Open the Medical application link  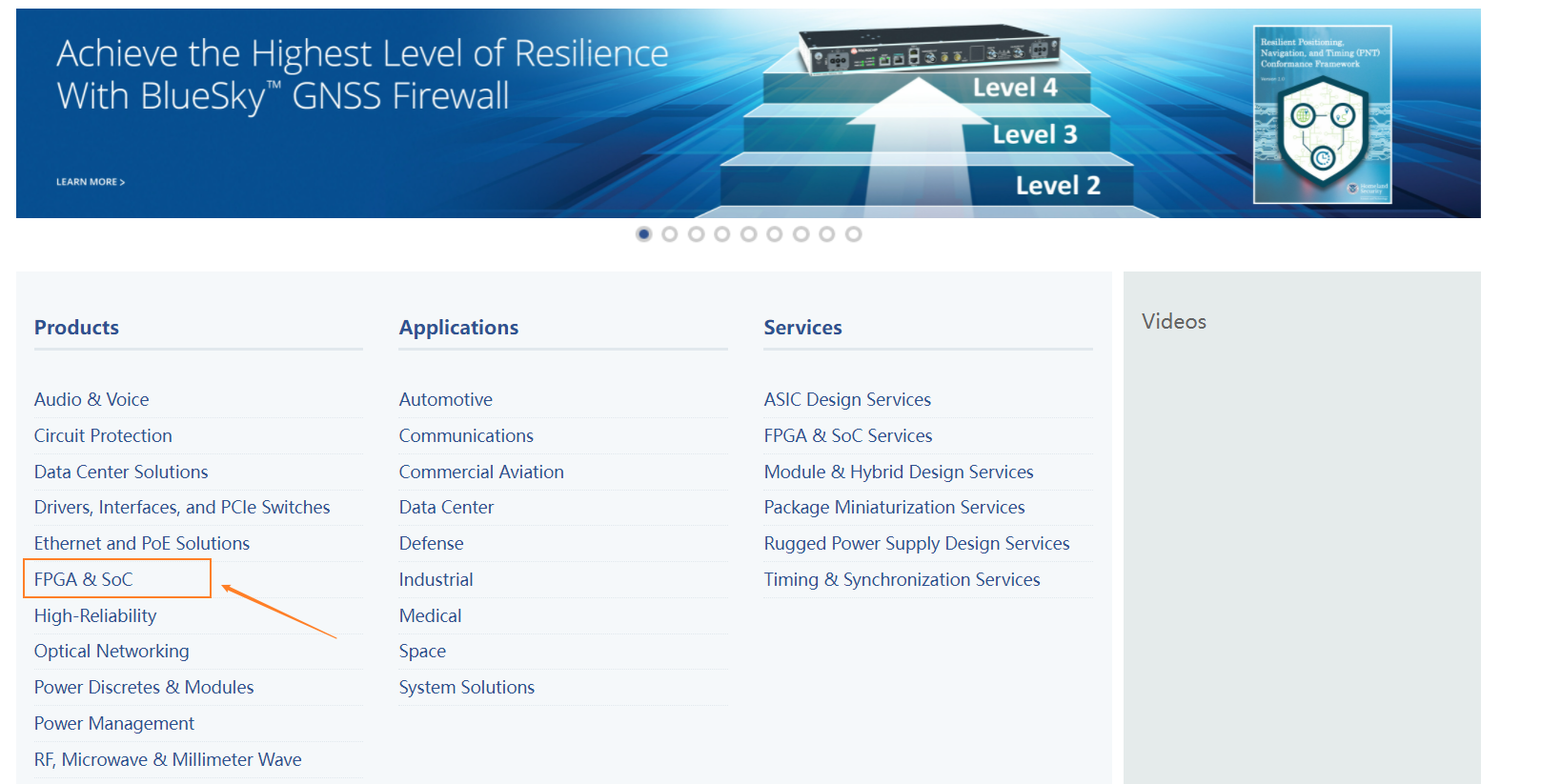click(431, 616)
